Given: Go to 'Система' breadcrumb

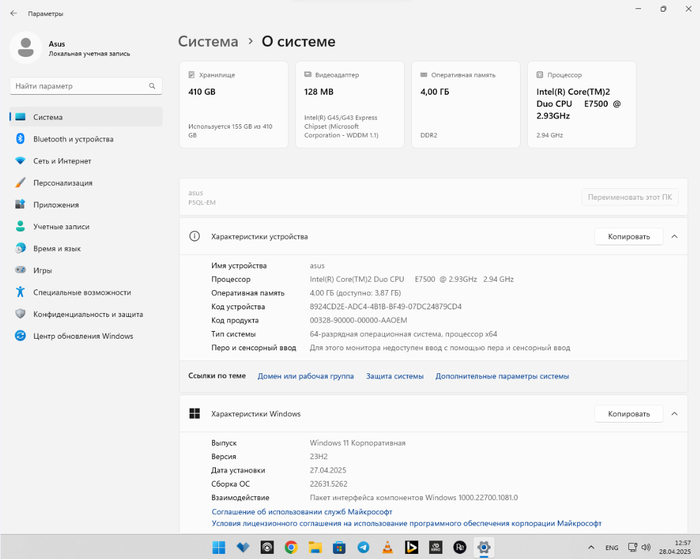Looking at the screenshot, I should click(x=208, y=42).
